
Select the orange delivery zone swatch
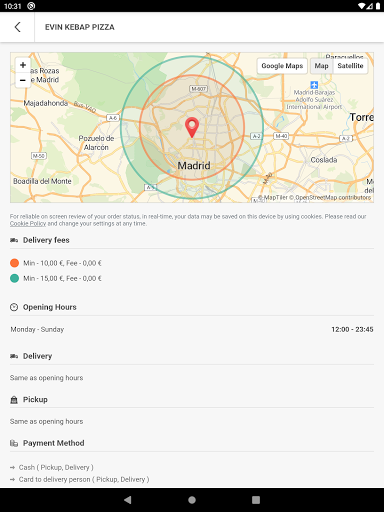[x=14, y=263]
